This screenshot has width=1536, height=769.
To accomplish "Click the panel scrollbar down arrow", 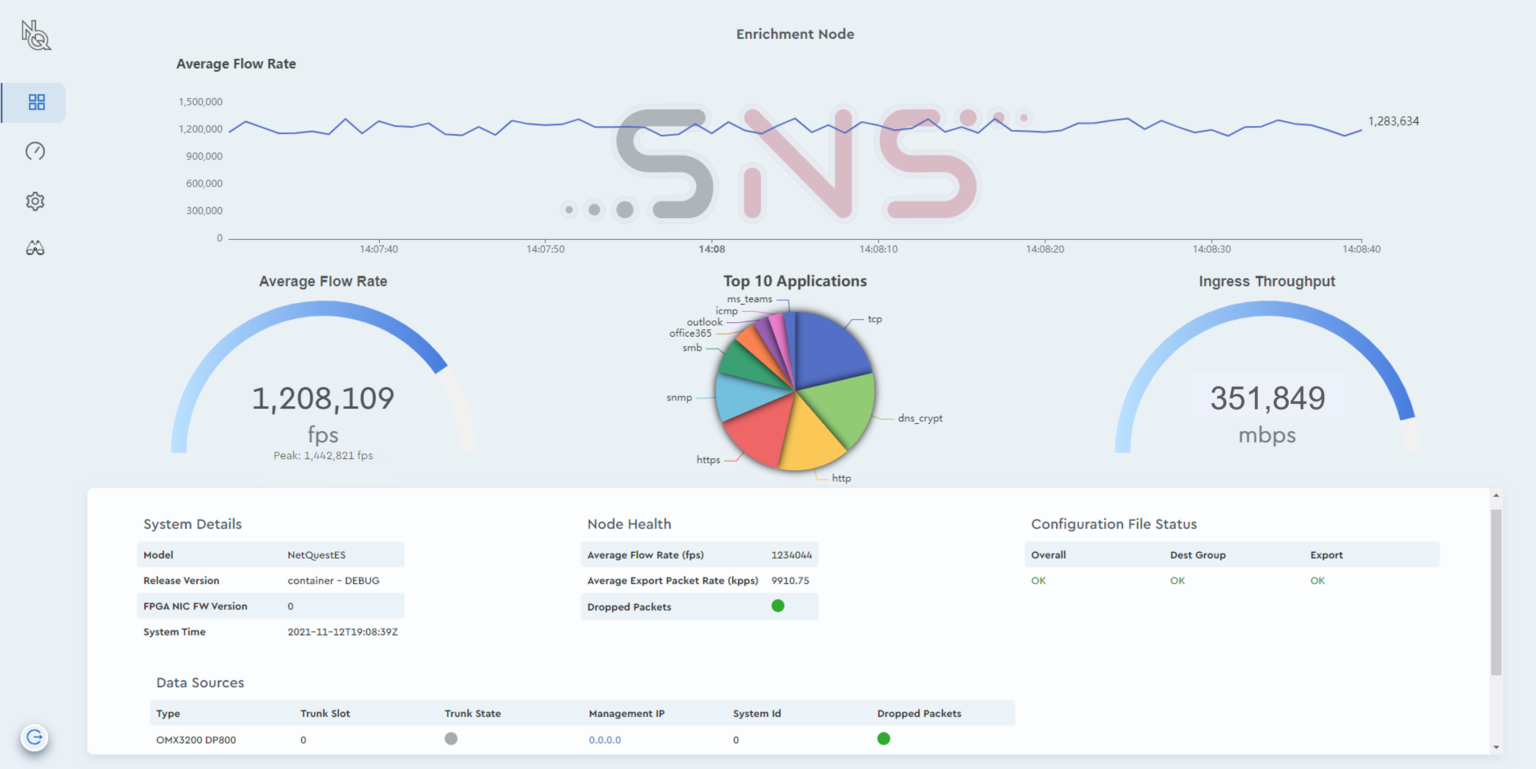I will (1496, 747).
